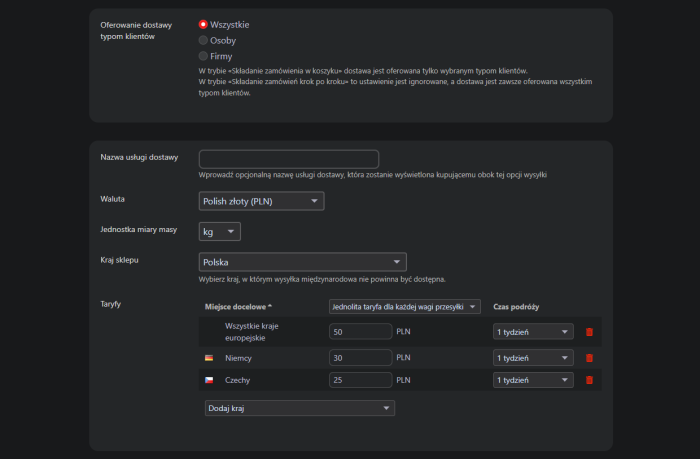700x459 pixels.
Task: Change the tariff type dropdown
Action: [x=404, y=307]
